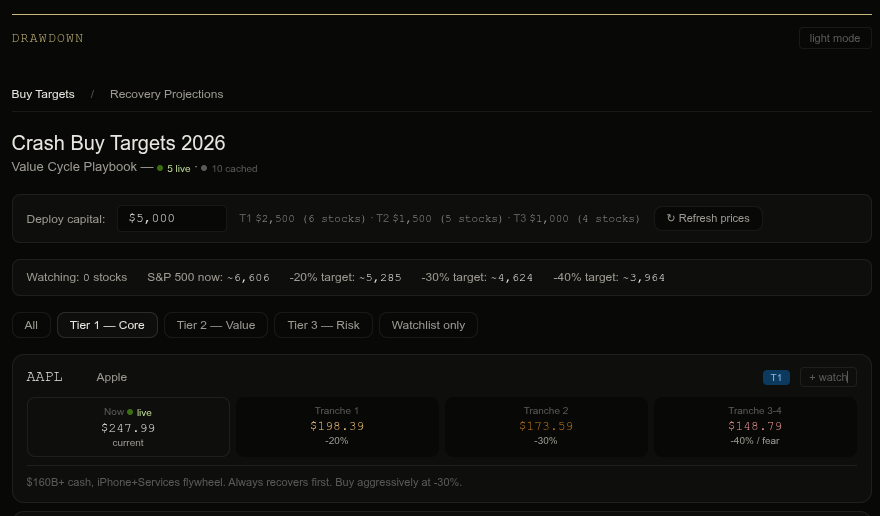Select Tier 3 — Risk filter

pyautogui.click(x=323, y=325)
